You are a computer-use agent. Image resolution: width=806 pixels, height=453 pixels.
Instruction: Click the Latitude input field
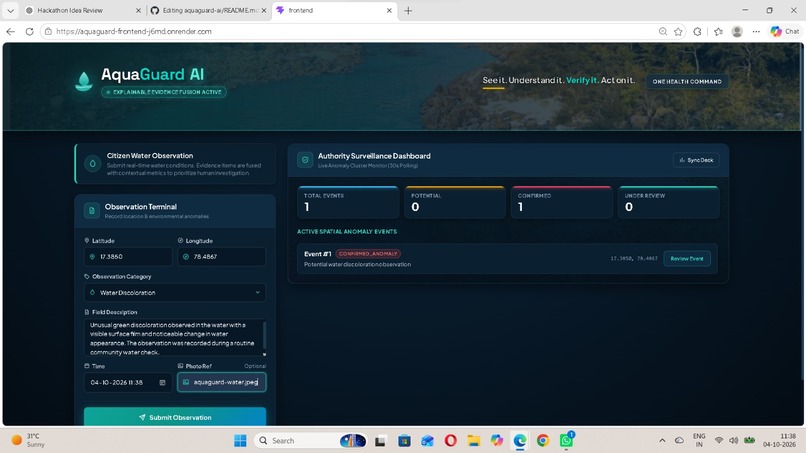point(128,257)
